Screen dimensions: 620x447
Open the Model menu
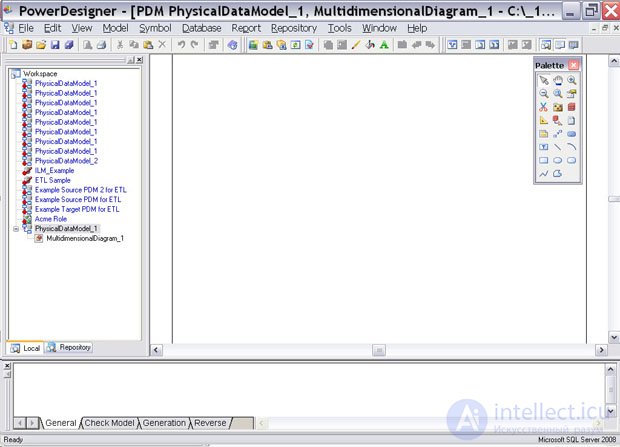coord(115,28)
